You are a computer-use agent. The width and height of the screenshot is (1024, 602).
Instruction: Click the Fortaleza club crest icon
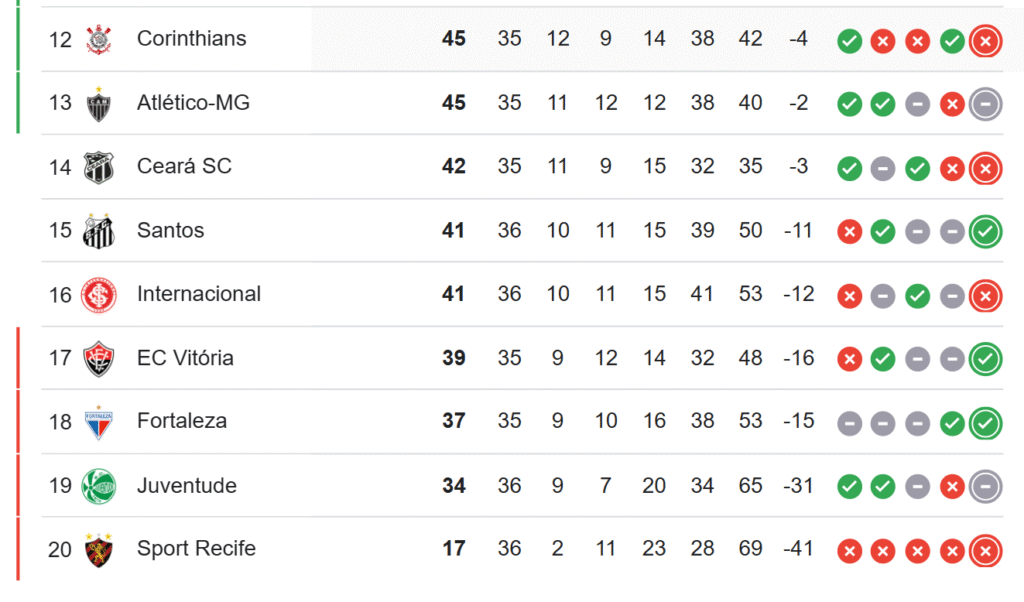[99, 422]
